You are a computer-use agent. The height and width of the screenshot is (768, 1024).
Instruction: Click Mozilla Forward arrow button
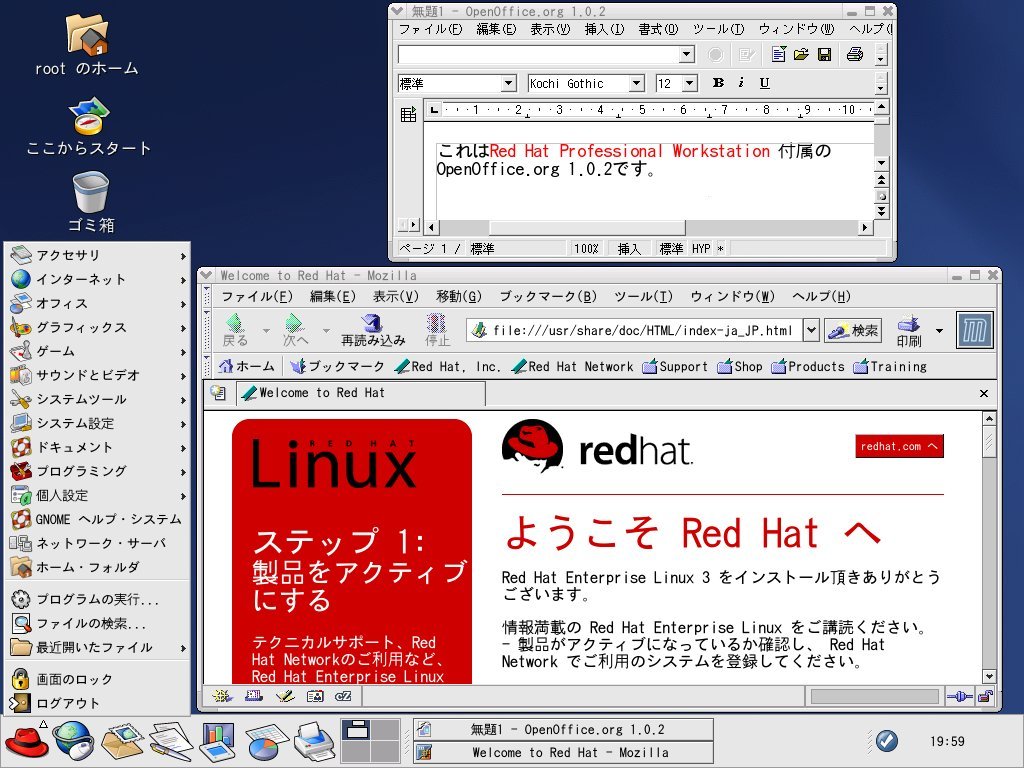click(x=295, y=330)
